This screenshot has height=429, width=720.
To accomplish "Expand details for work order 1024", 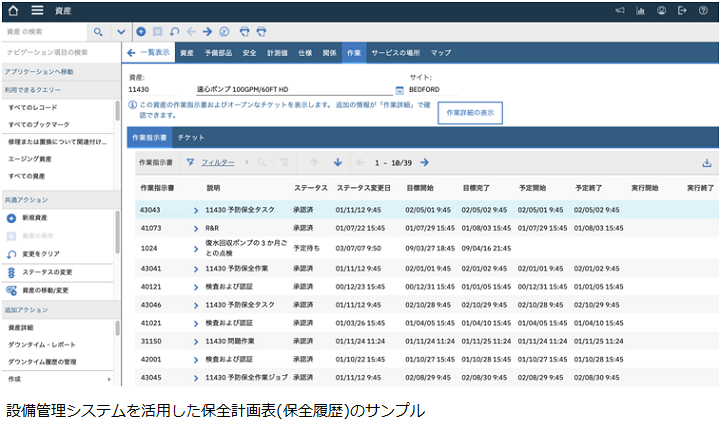I will [x=196, y=248].
